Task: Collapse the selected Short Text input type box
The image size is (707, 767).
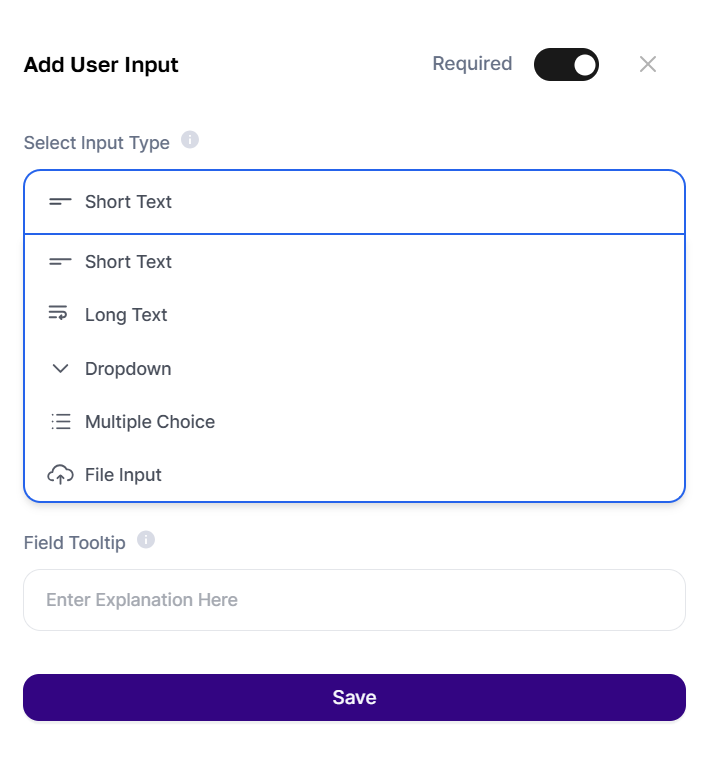Action: [354, 202]
